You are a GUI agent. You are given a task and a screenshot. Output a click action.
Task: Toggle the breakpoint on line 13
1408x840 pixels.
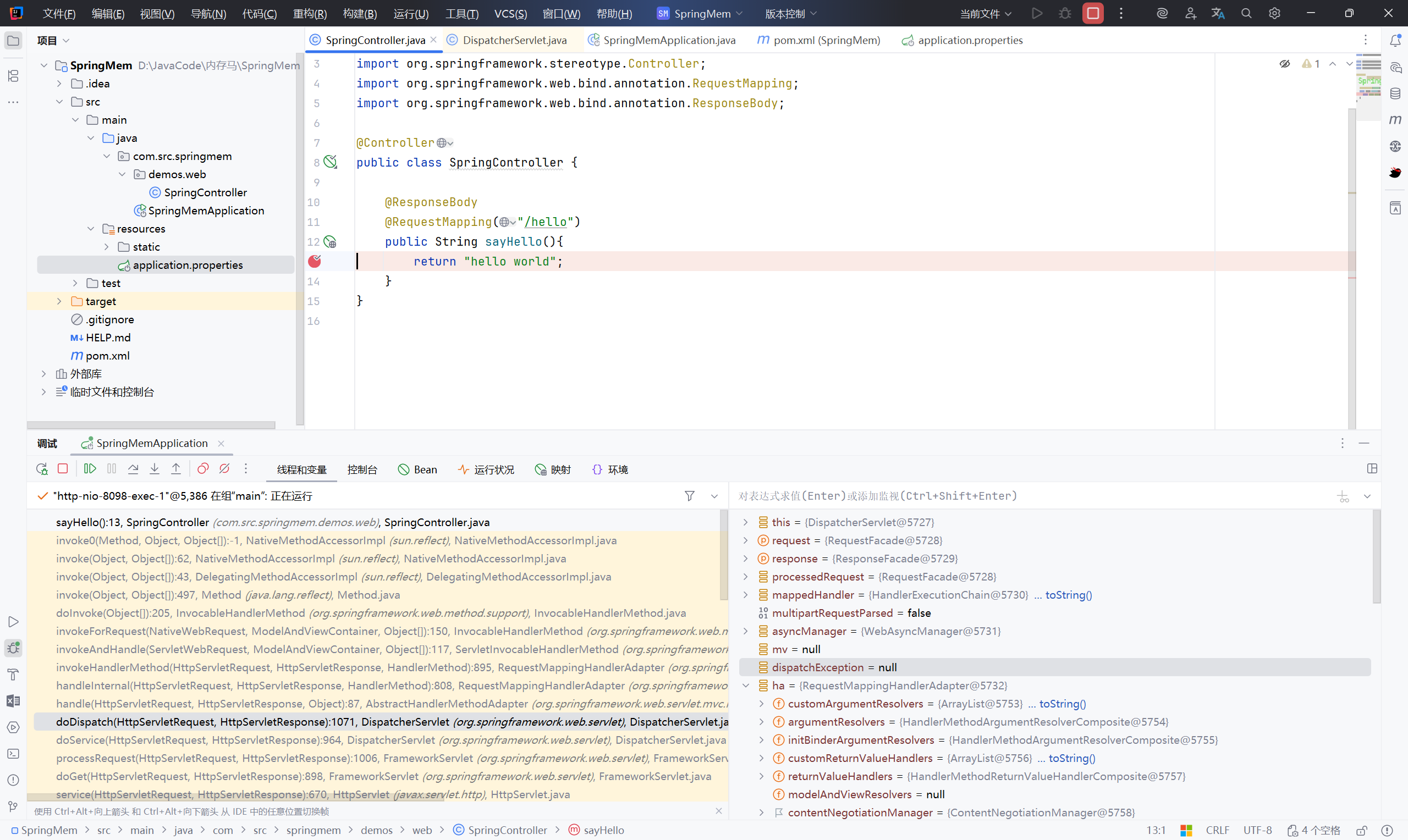click(x=315, y=261)
